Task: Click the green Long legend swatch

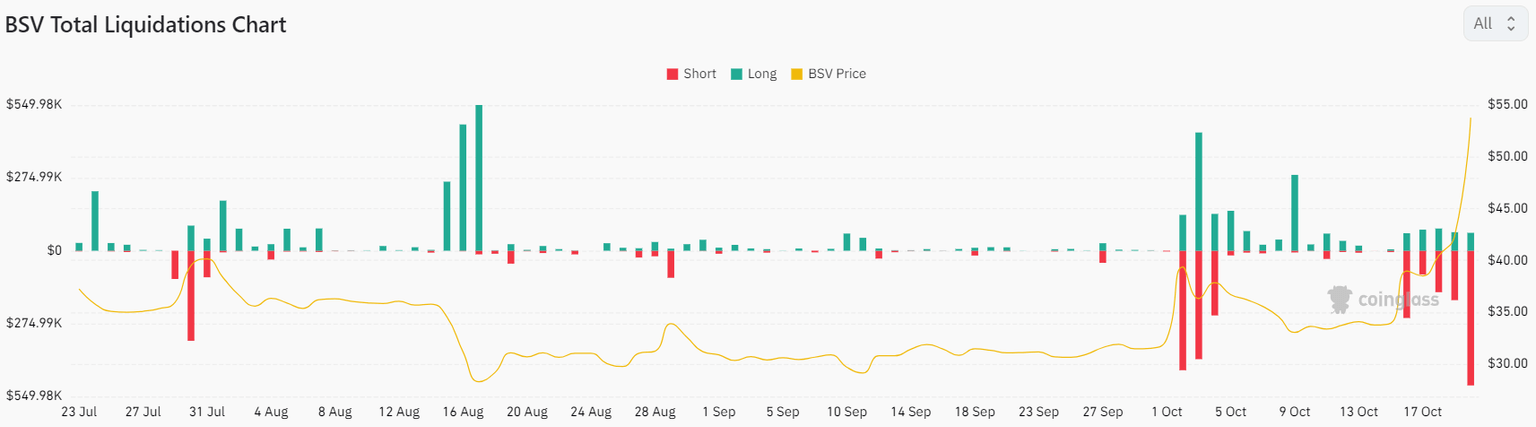Action: pos(736,74)
